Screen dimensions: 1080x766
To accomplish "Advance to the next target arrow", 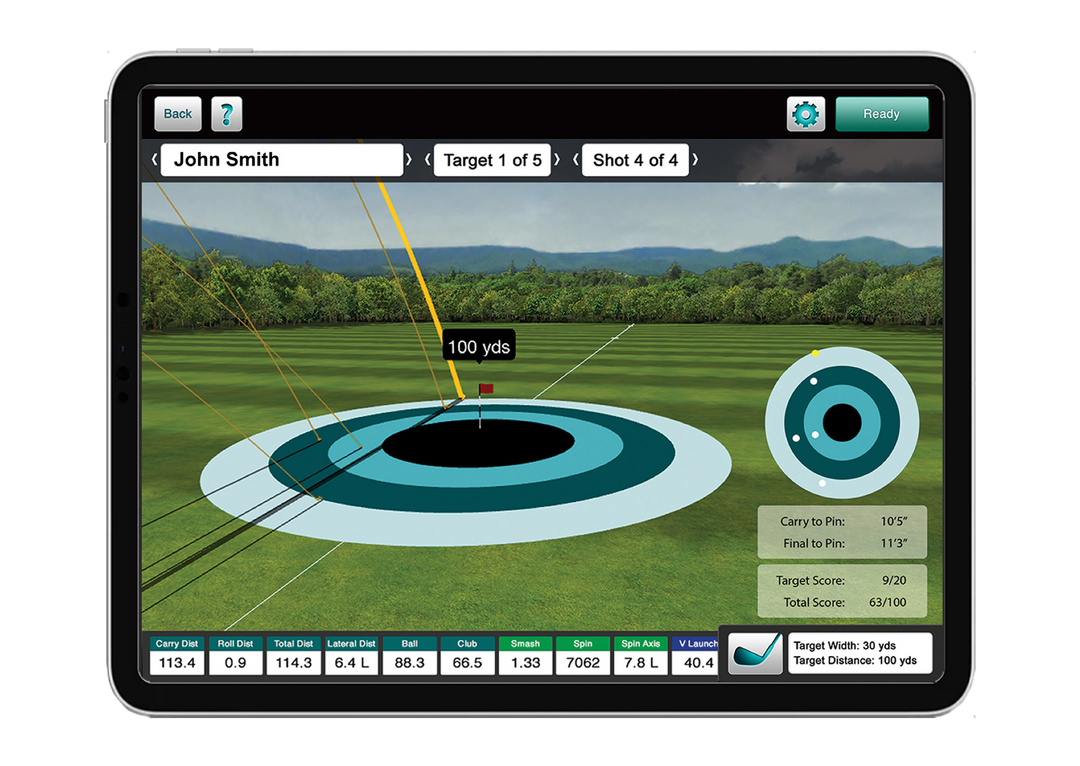I will [558, 160].
